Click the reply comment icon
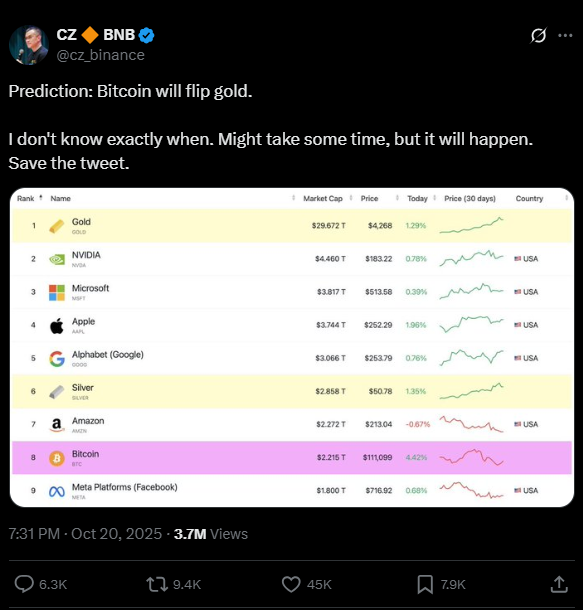Screen dimensions: 583x610 [x=24, y=584]
